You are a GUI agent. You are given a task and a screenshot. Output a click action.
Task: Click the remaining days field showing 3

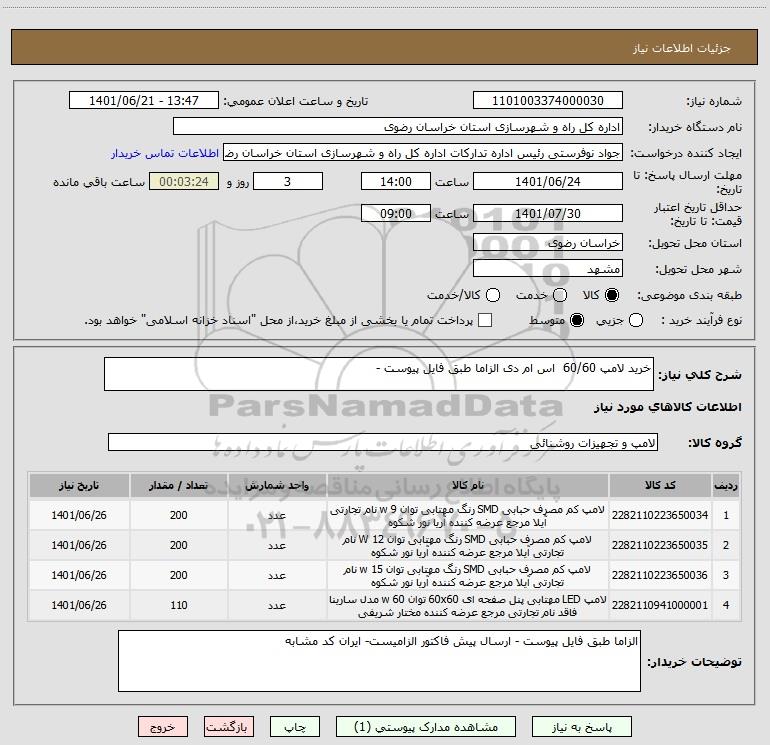pos(288,181)
